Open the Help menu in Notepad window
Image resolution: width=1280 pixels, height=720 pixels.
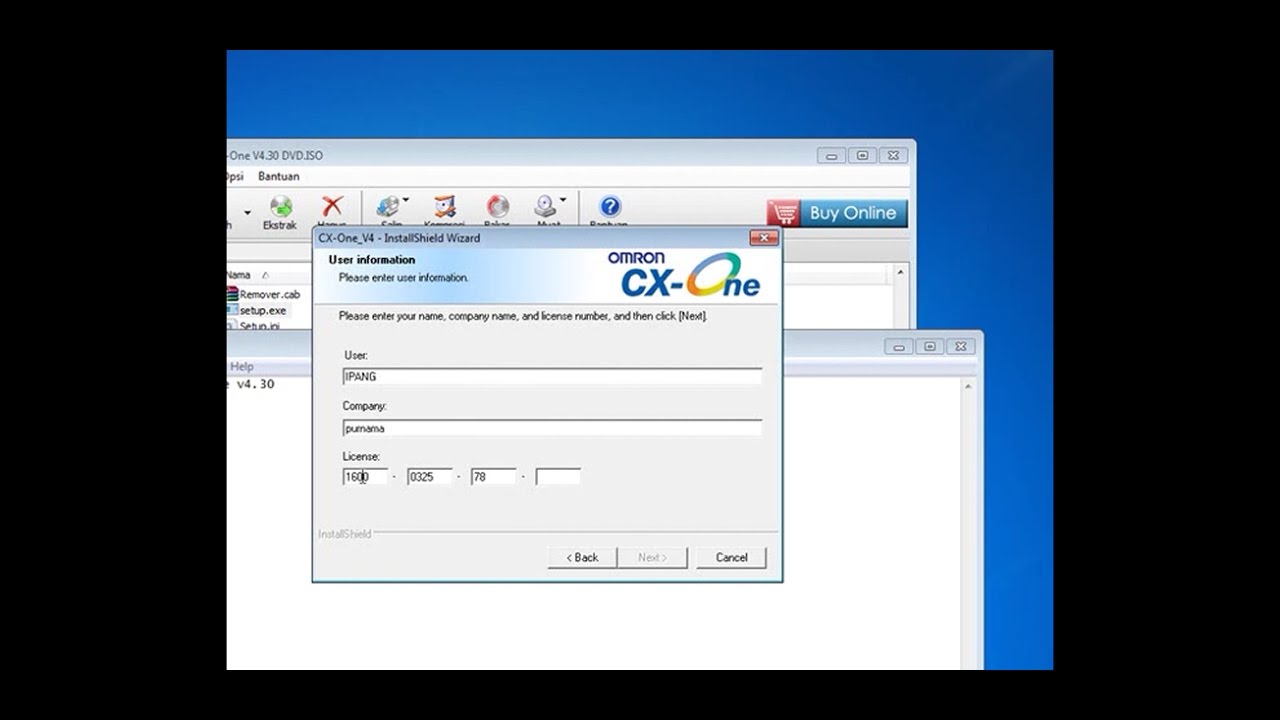241,367
